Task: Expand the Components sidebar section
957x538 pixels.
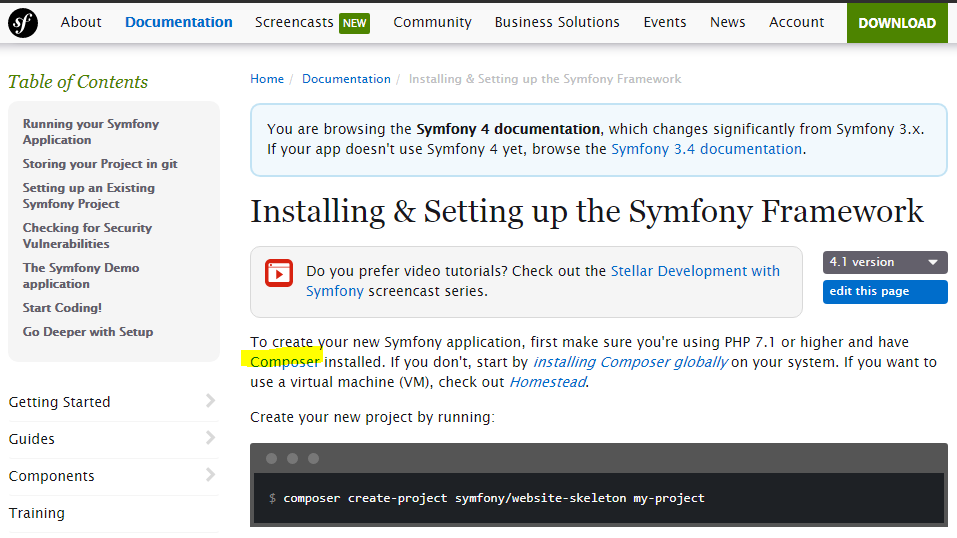Action: pyautogui.click(x=113, y=476)
